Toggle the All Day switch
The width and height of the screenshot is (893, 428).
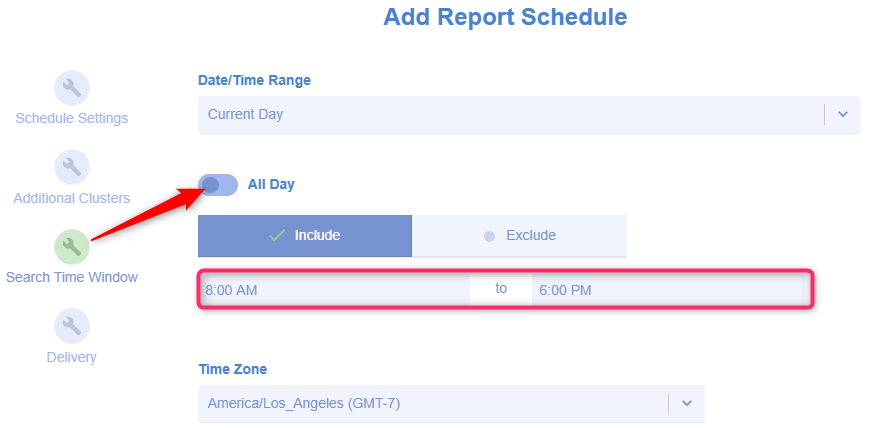click(x=218, y=184)
